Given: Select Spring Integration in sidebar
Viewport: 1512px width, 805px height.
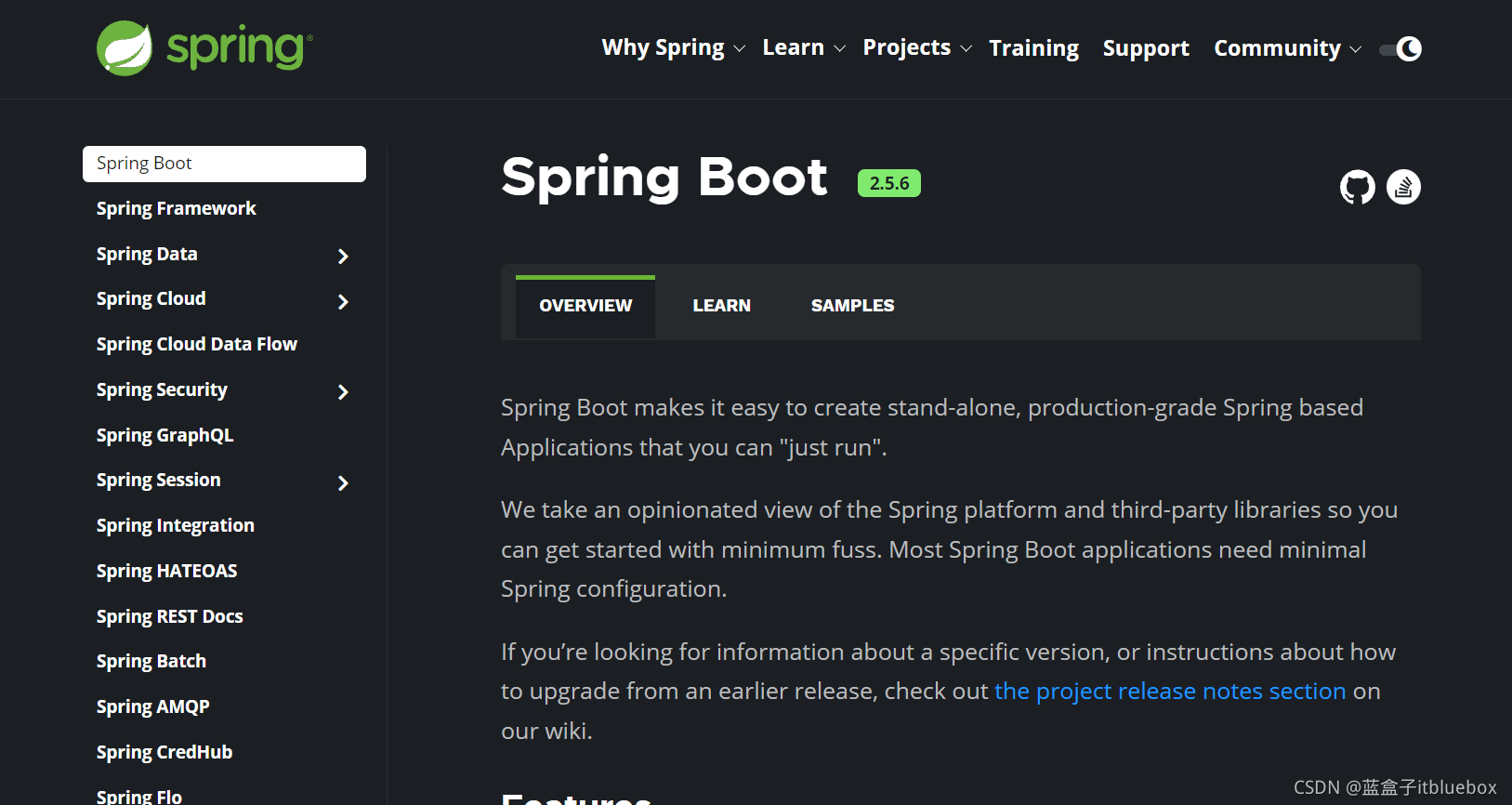Looking at the screenshot, I should pos(176,526).
